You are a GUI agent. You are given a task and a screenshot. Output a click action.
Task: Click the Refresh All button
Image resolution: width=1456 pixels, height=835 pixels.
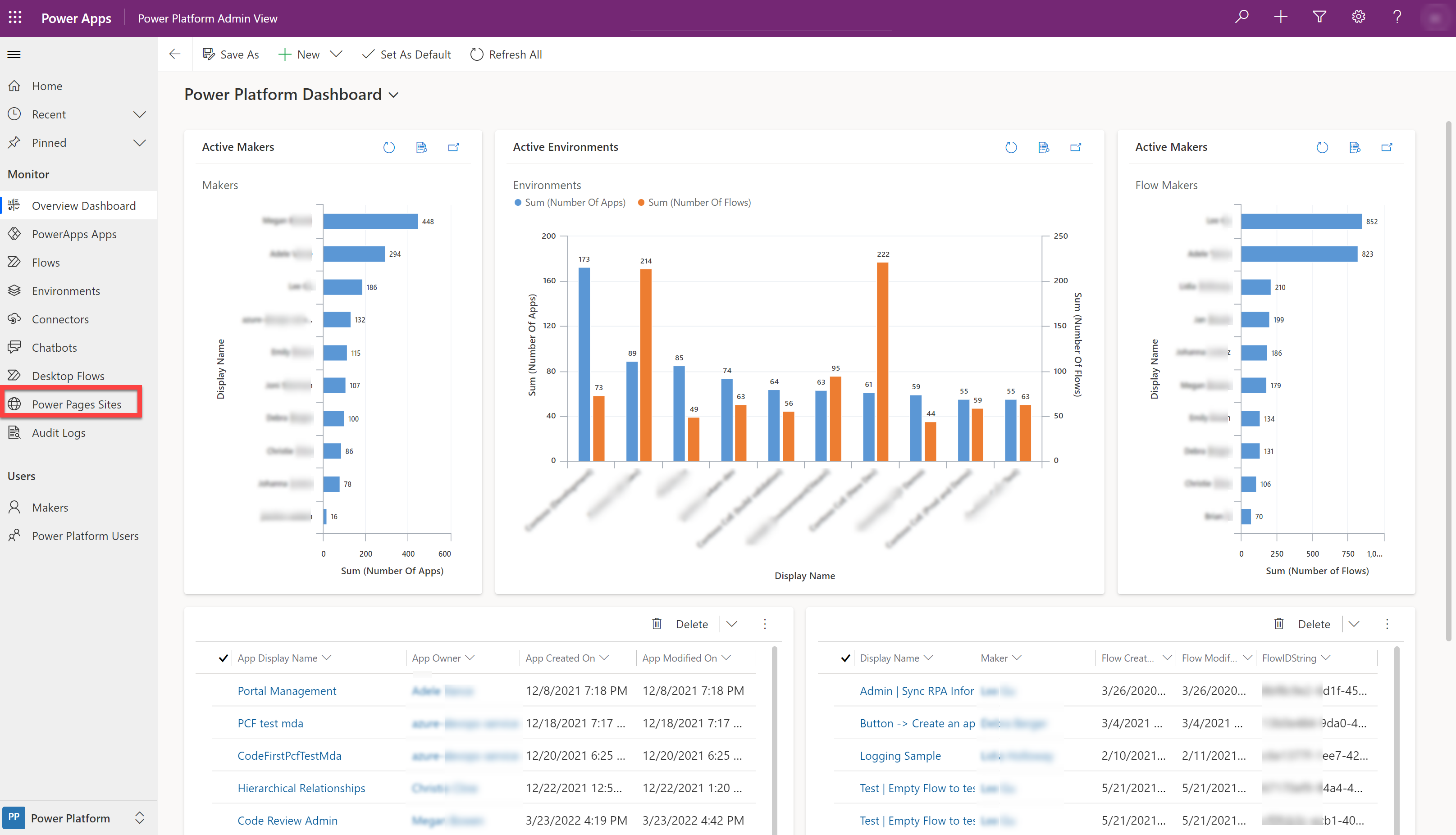(x=506, y=54)
